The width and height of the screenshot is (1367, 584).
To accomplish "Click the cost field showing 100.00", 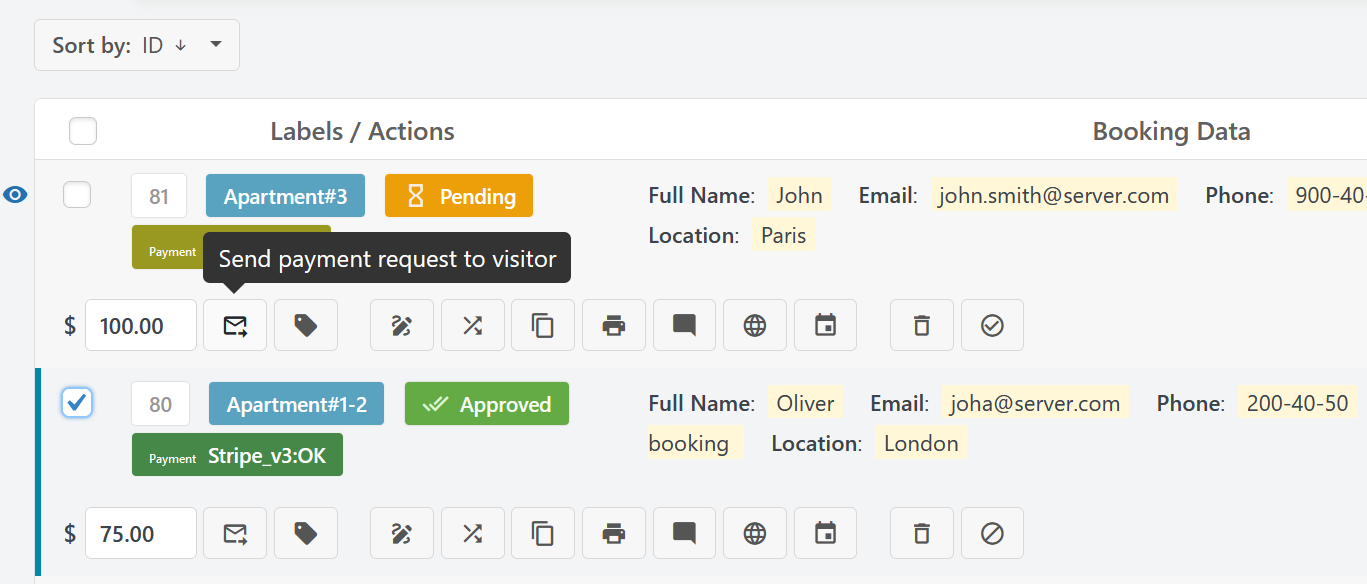I will coord(140,325).
